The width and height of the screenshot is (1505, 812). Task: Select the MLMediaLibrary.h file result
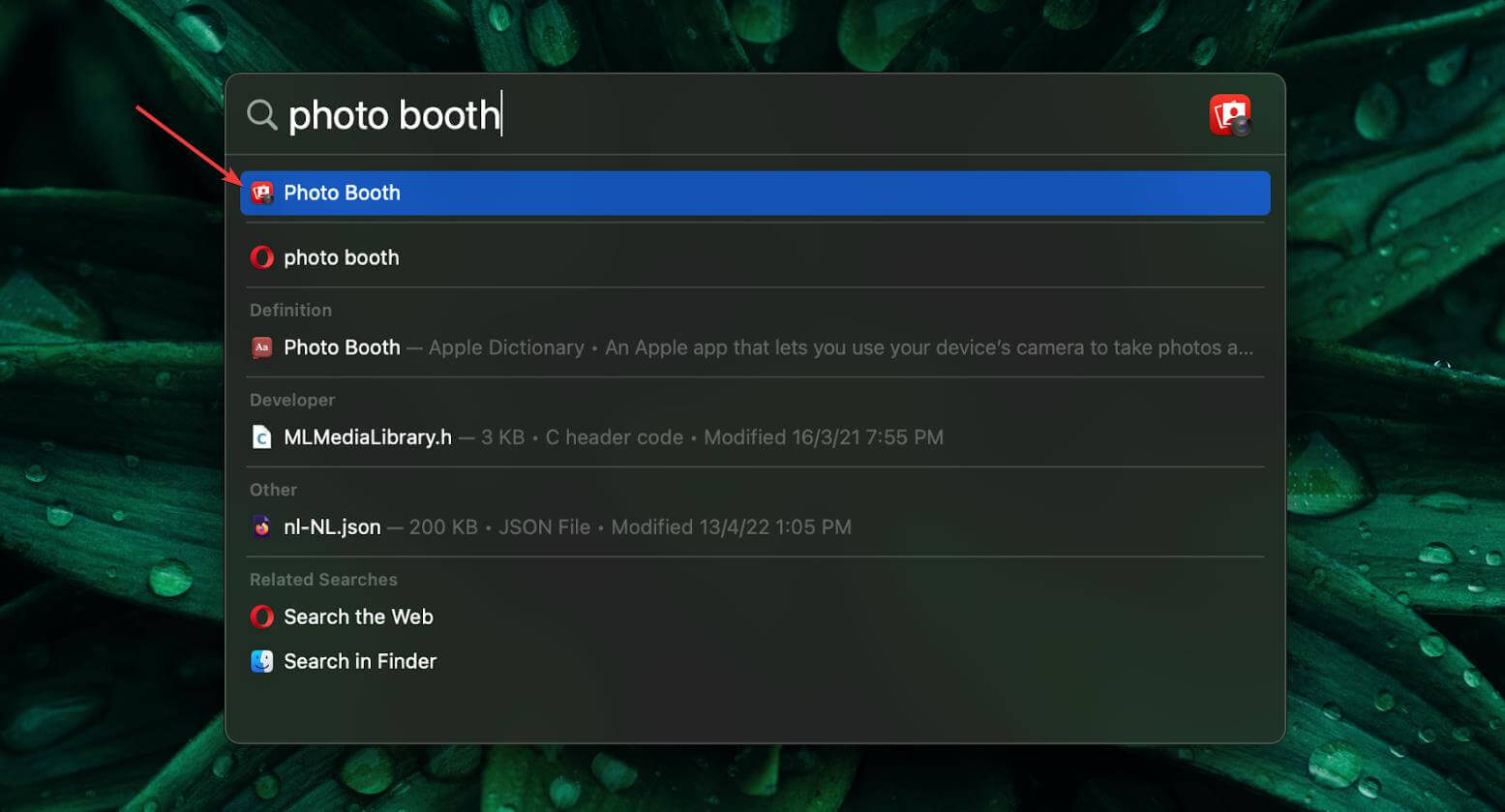[x=367, y=437]
